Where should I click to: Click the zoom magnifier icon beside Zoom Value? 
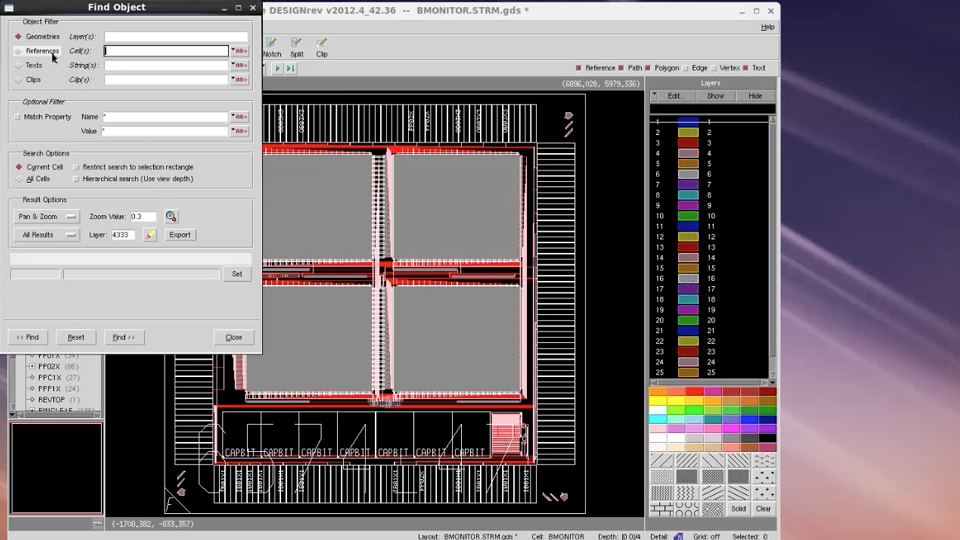click(x=171, y=216)
